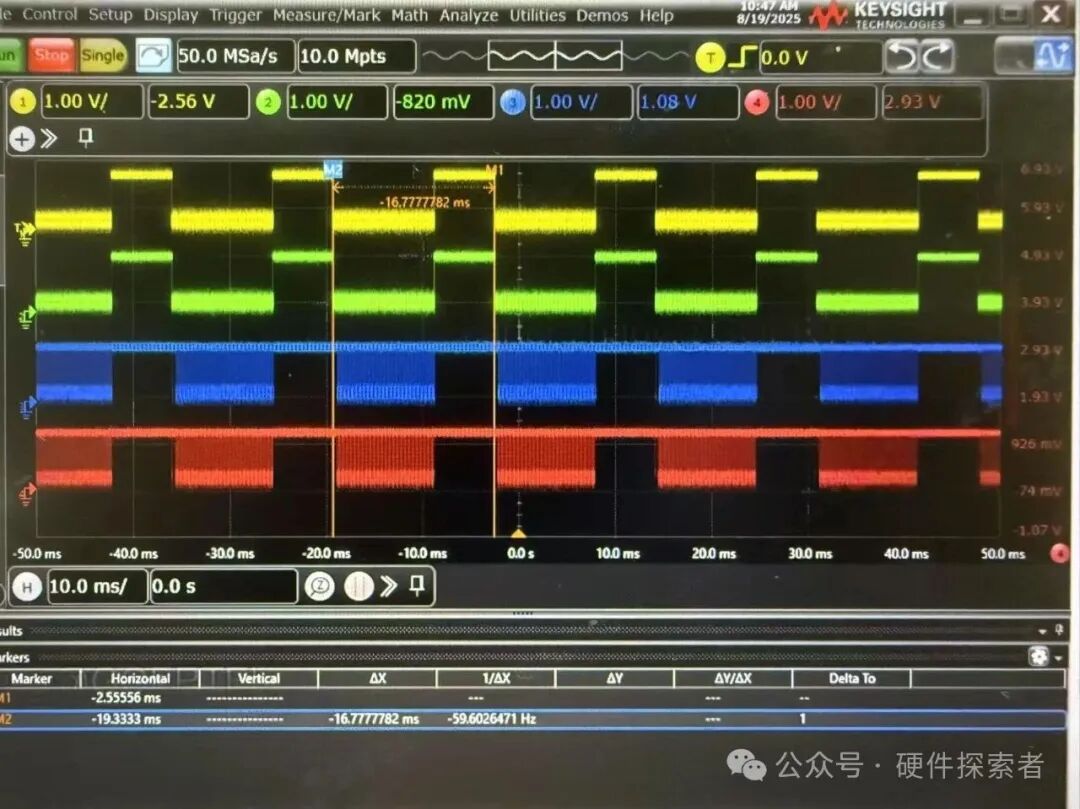1080x809 pixels.
Task: Click channel 3 offset 1.08 V field
Action: [687, 102]
